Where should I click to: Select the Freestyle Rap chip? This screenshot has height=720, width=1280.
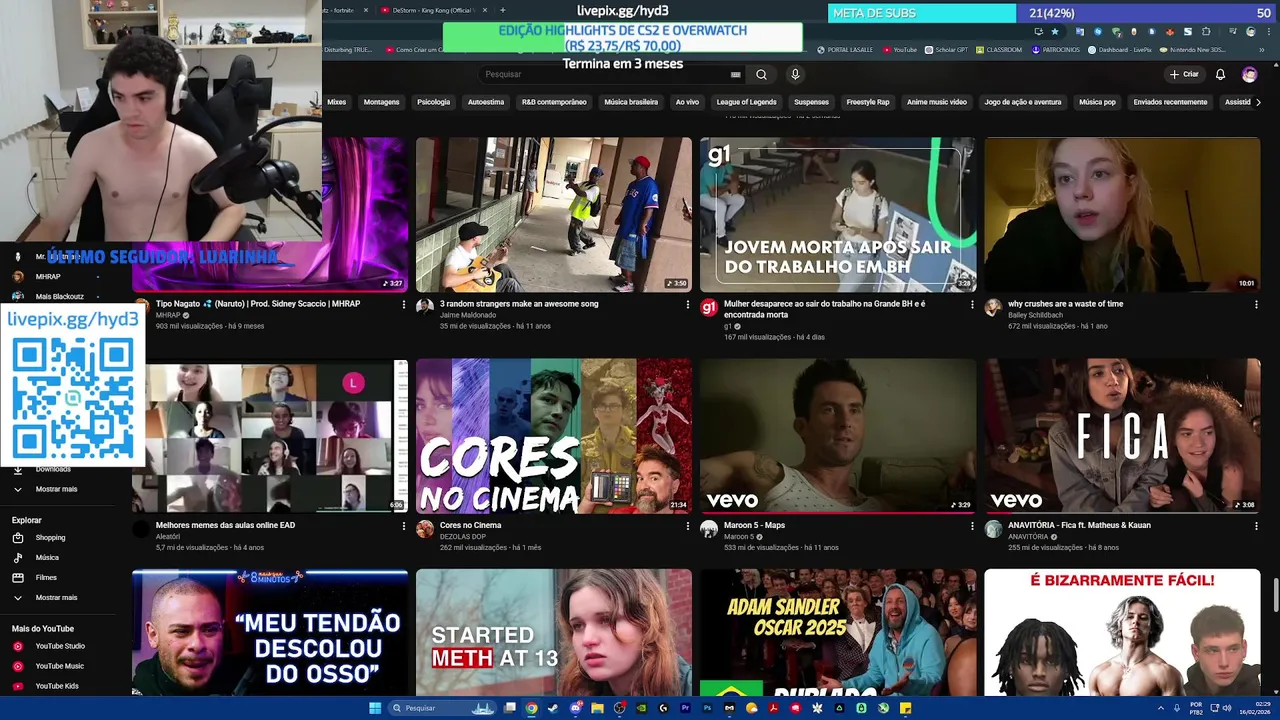point(868,102)
